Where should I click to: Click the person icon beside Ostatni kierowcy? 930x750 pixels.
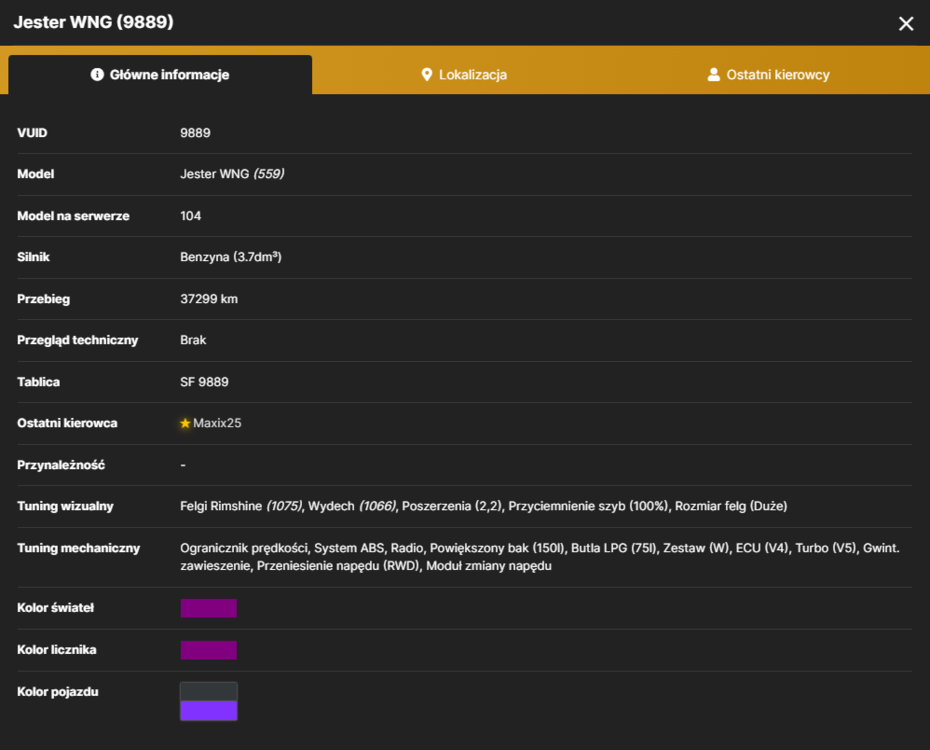pyautogui.click(x=714, y=75)
